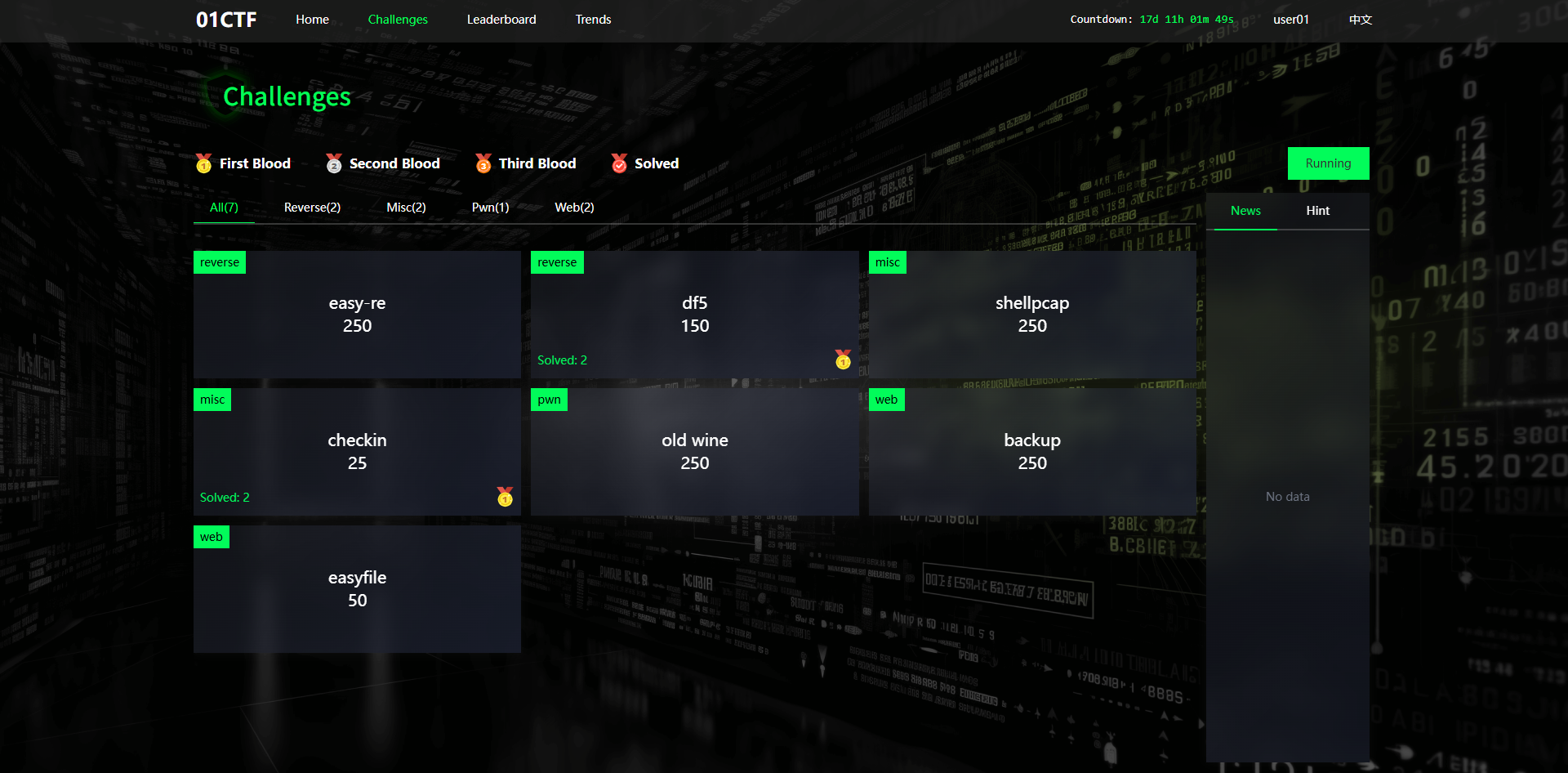The image size is (1568, 773).
Task: Click the green 'reverse' tag on easy-re card
Action: pyautogui.click(x=219, y=262)
